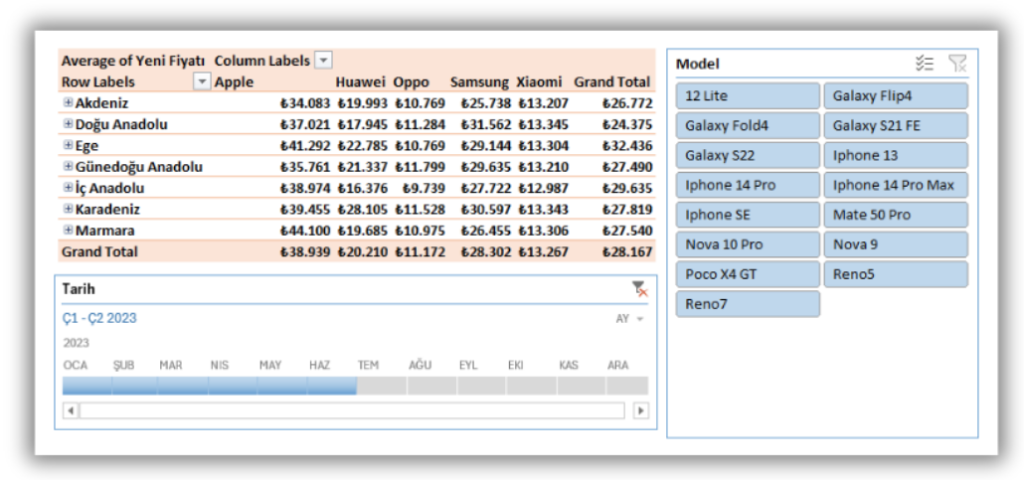
Task: Click the timeline horizontal scrollbar track
Action: coord(352,411)
